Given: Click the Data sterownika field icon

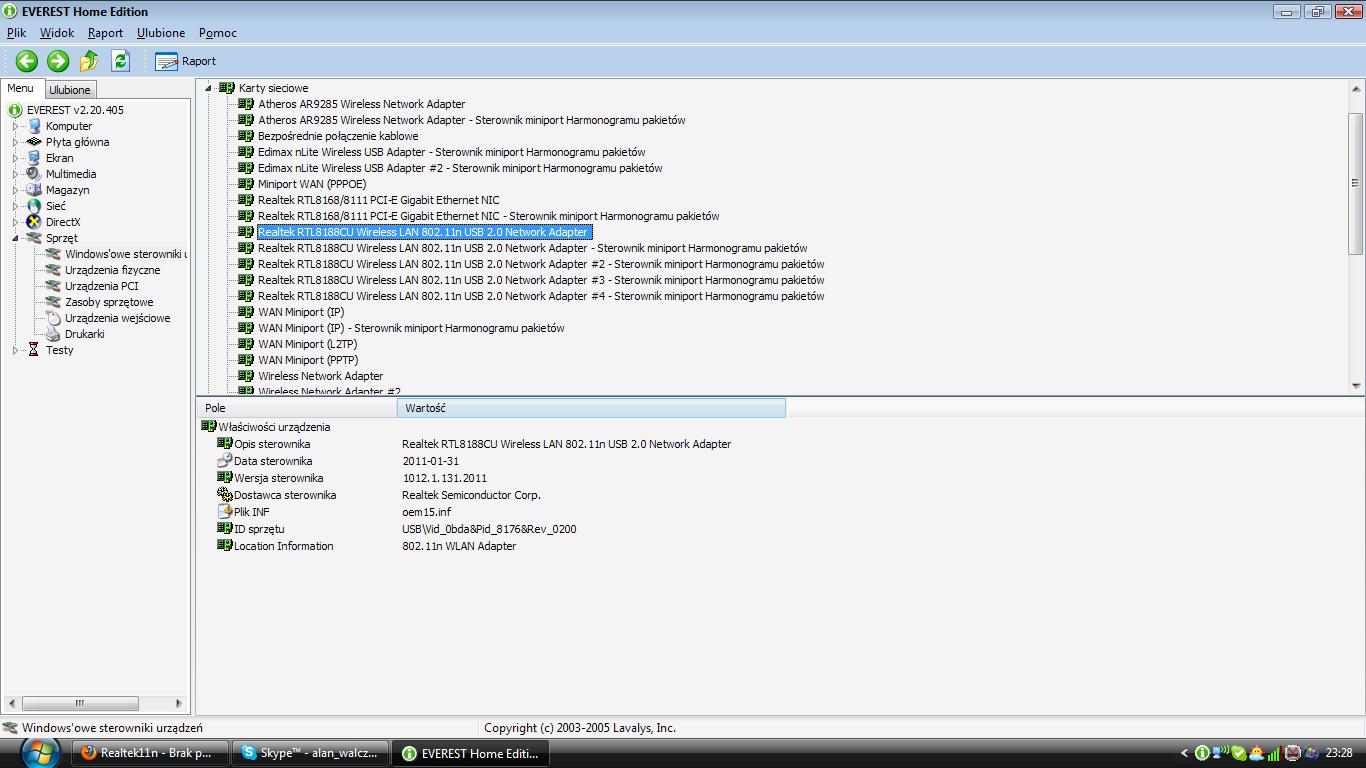Looking at the screenshot, I should [x=225, y=461].
